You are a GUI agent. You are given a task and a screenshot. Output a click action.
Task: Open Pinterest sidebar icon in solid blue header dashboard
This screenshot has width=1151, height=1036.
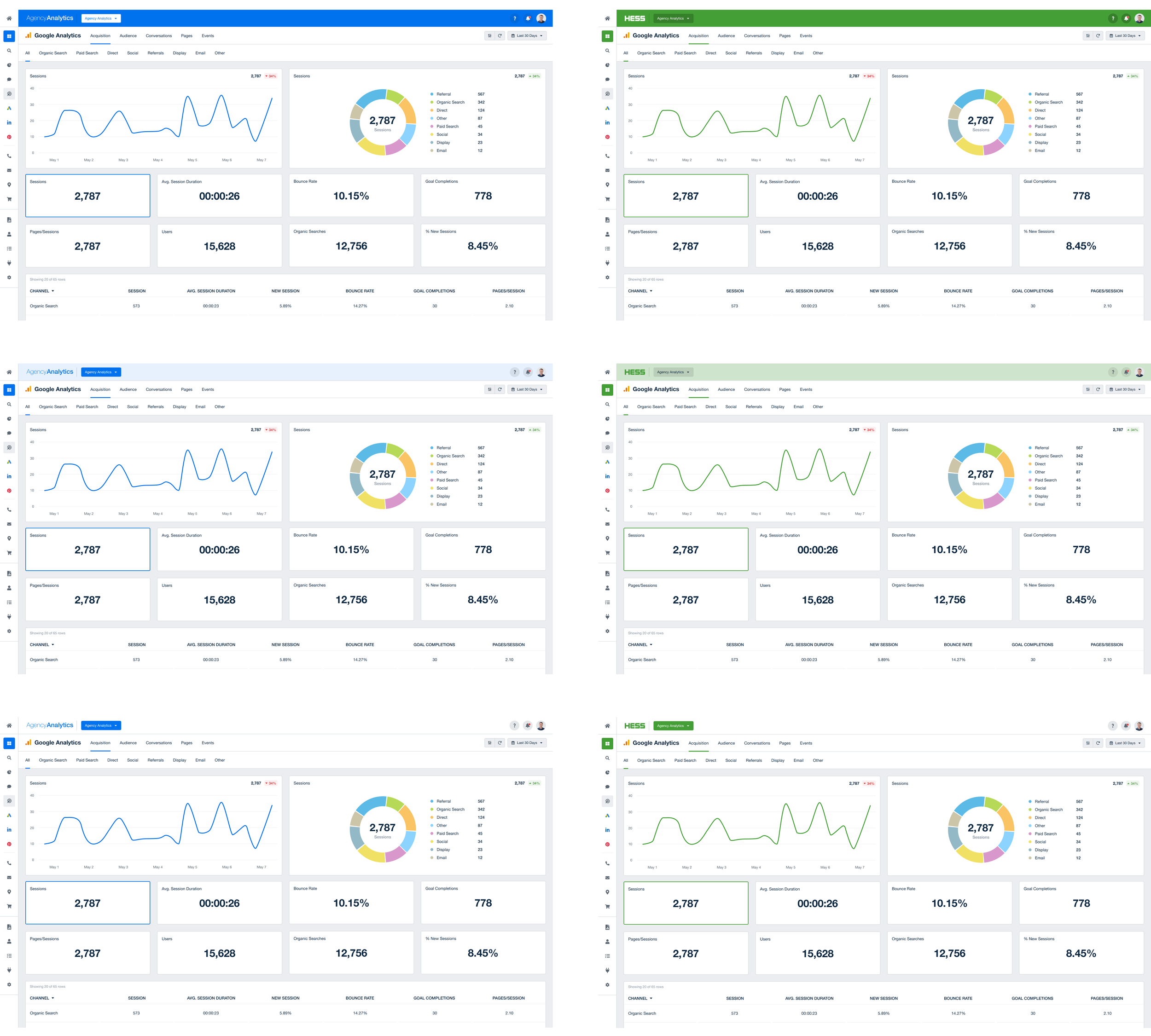point(9,137)
